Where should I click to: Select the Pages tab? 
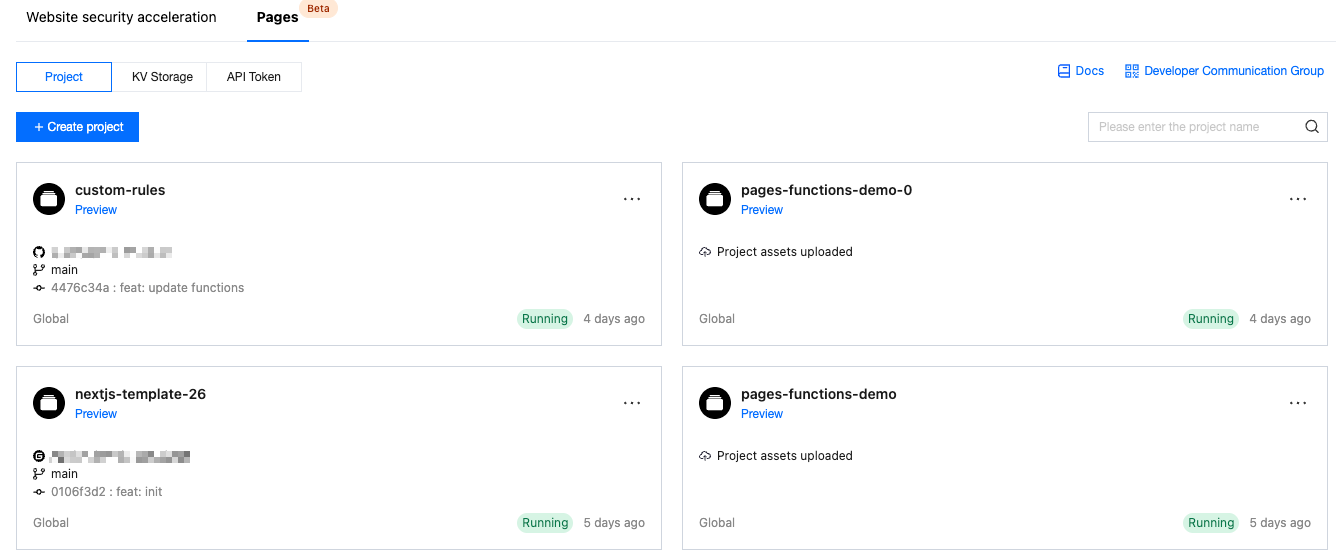click(x=277, y=17)
